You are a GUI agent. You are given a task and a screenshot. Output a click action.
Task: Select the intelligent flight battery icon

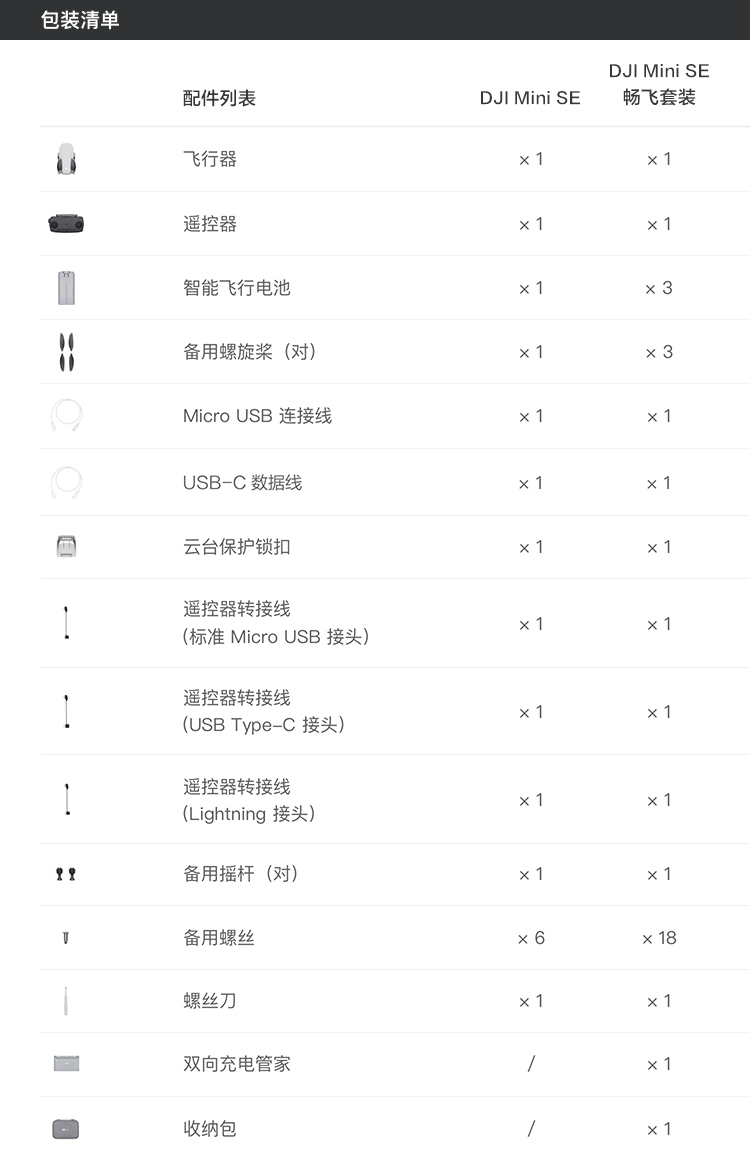[x=67, y=288]
